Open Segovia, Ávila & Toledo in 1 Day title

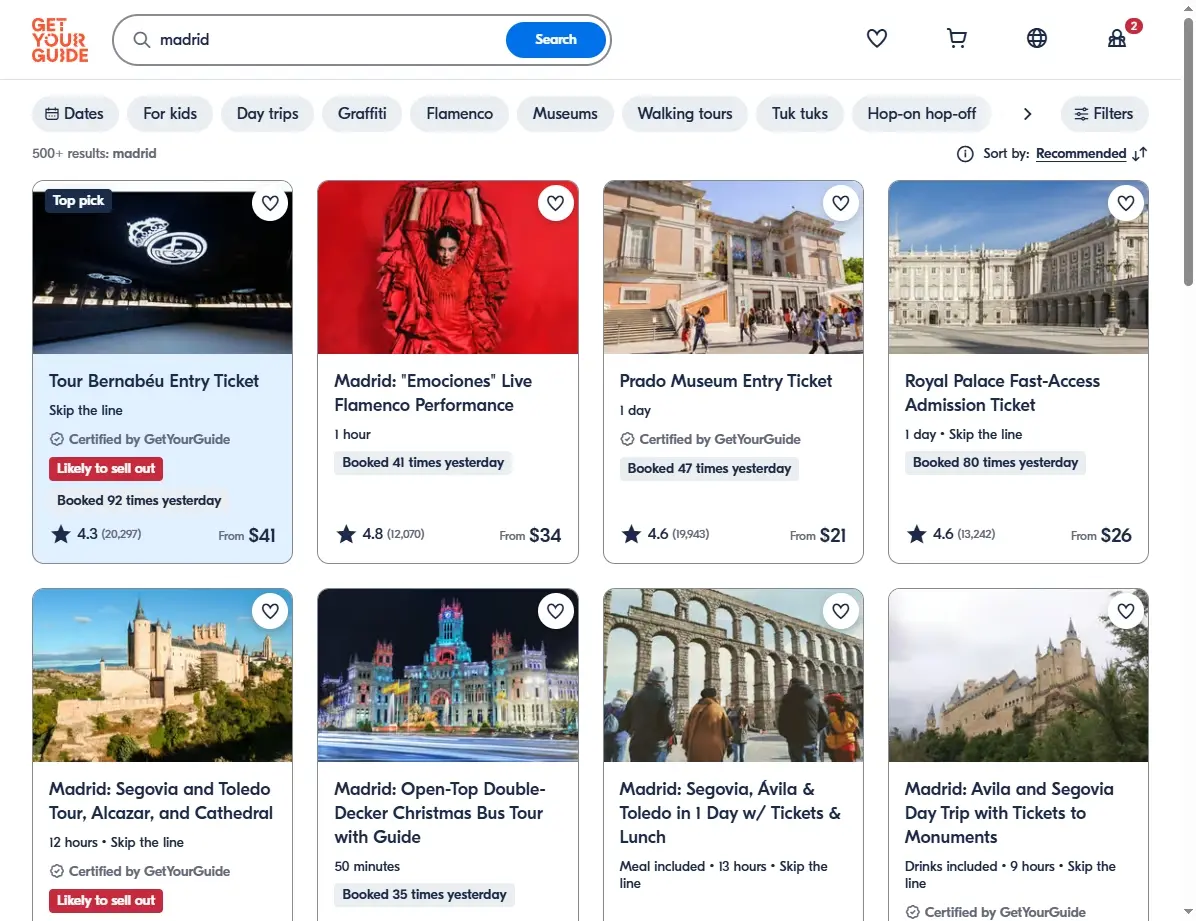pyautogui.click(x=730, y=813)
